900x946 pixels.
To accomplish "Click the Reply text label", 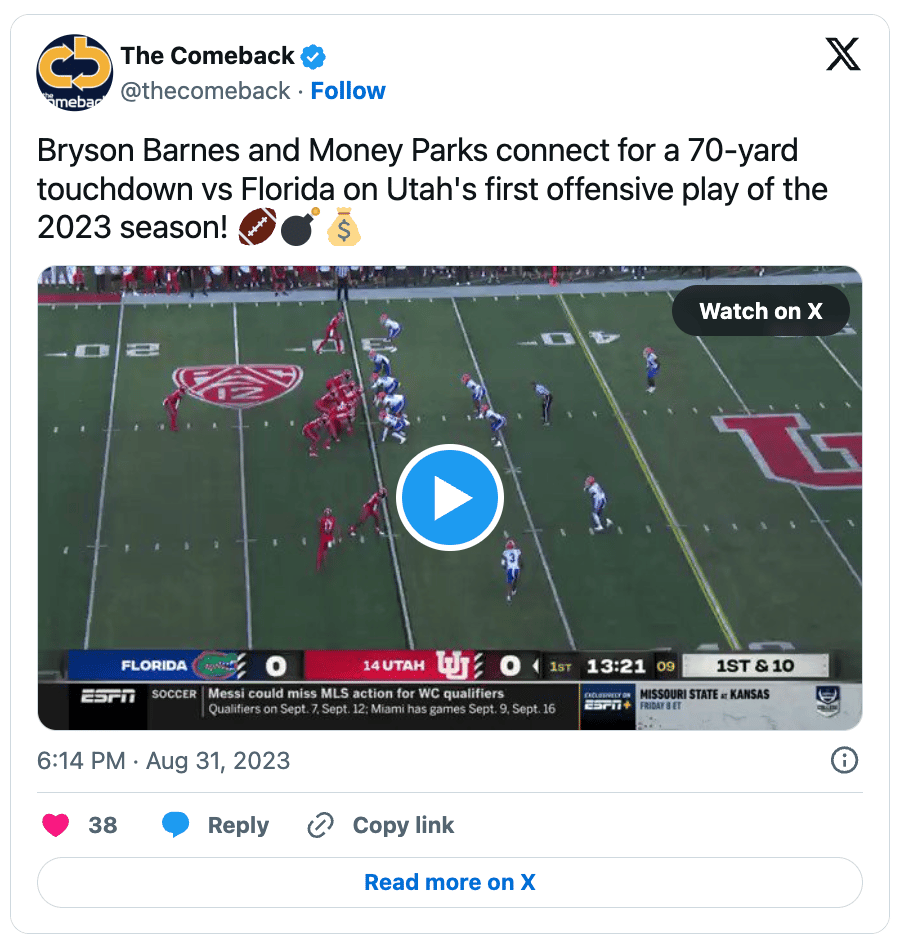I will click(x=238, y=825).
